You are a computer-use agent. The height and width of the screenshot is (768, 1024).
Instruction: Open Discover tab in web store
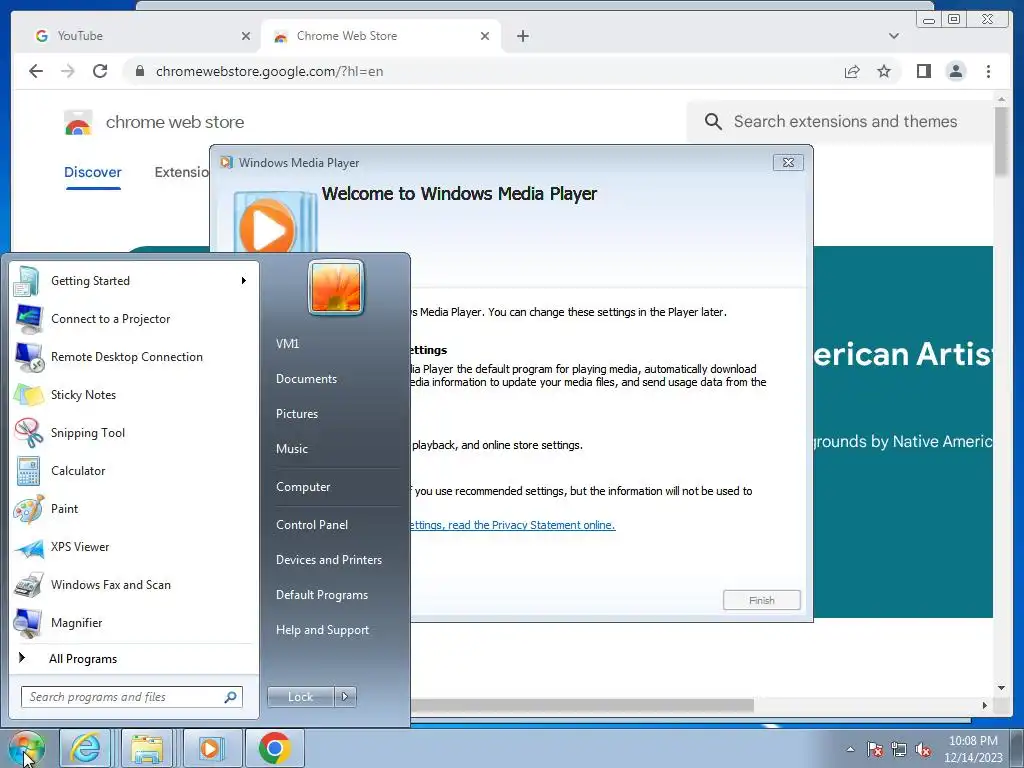(93, 172)
